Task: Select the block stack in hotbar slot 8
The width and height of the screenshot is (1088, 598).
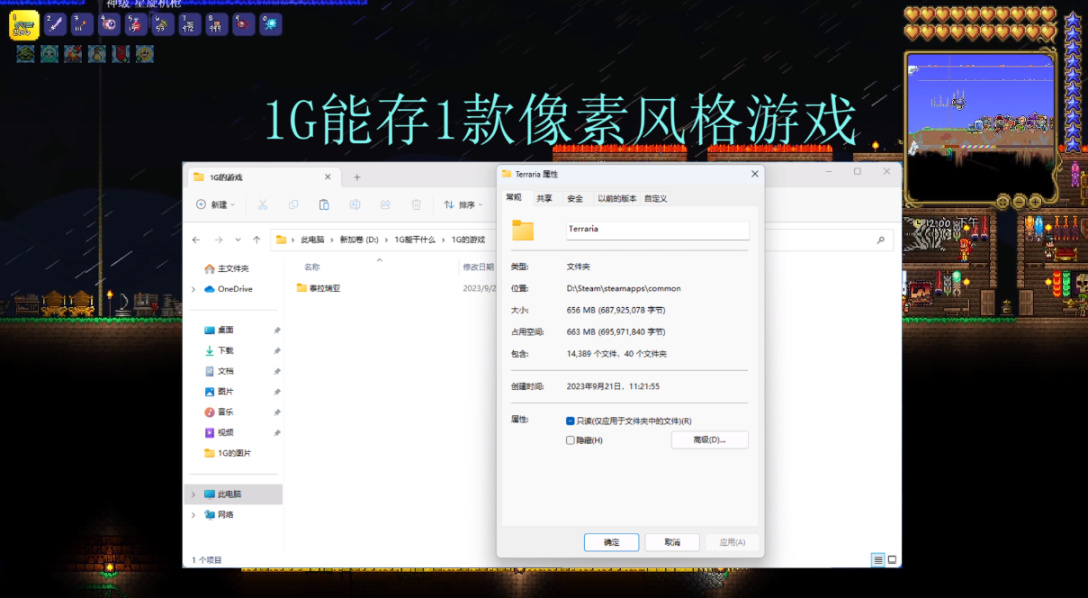Action: click(x=216, y=24)
